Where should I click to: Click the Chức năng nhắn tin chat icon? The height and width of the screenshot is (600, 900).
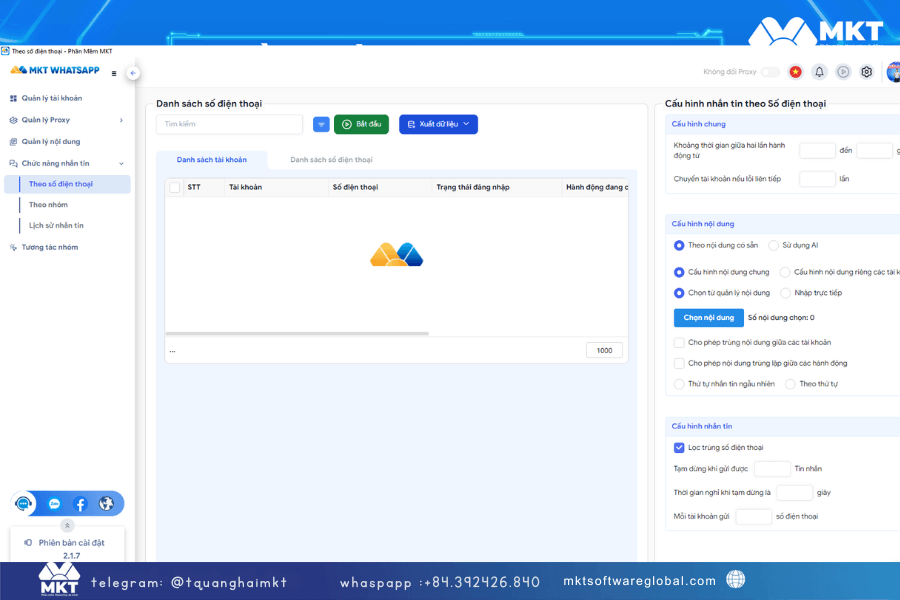point(13,164)
